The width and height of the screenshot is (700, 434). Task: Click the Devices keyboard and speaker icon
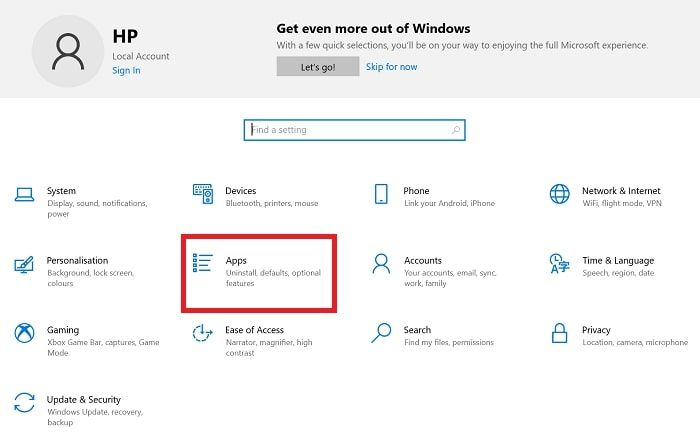point(203,194)
